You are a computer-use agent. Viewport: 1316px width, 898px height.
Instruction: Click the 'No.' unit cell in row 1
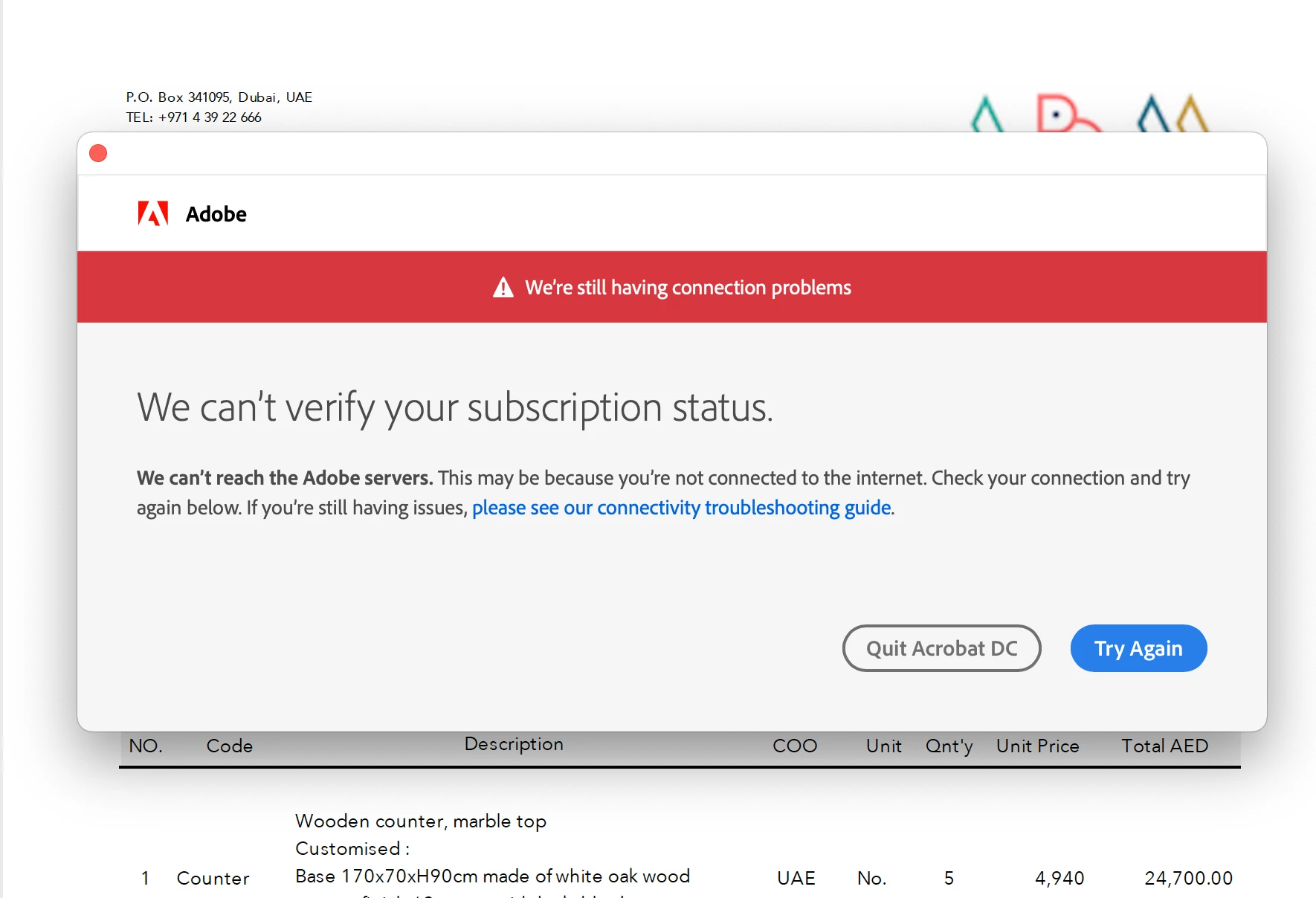(x=871, y=878)
